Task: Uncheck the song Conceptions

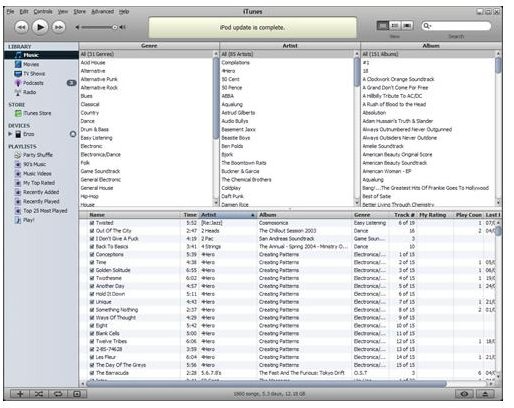Action: pyautogui.click(x=92, y=255)
